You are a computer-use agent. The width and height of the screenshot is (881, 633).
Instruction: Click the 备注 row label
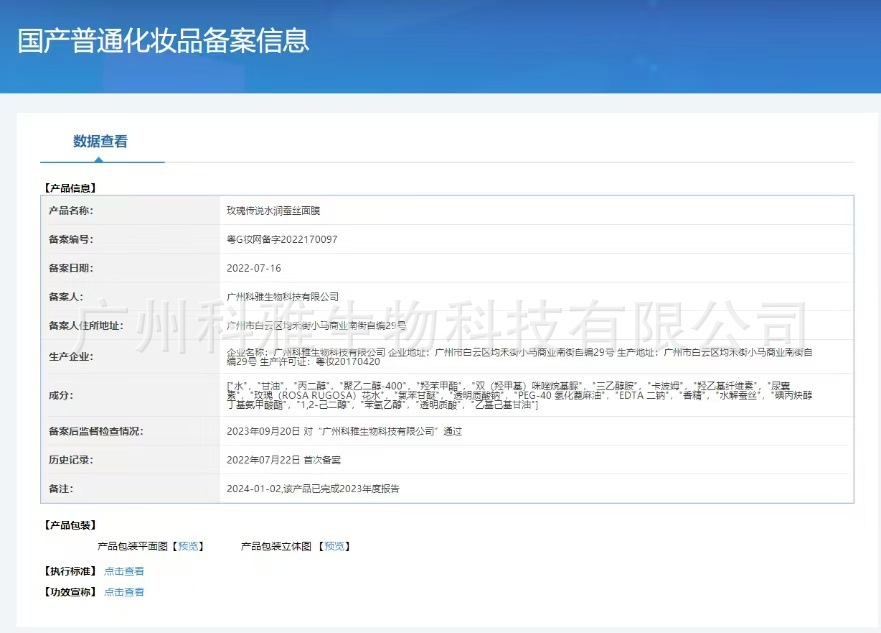pos(61,489)
